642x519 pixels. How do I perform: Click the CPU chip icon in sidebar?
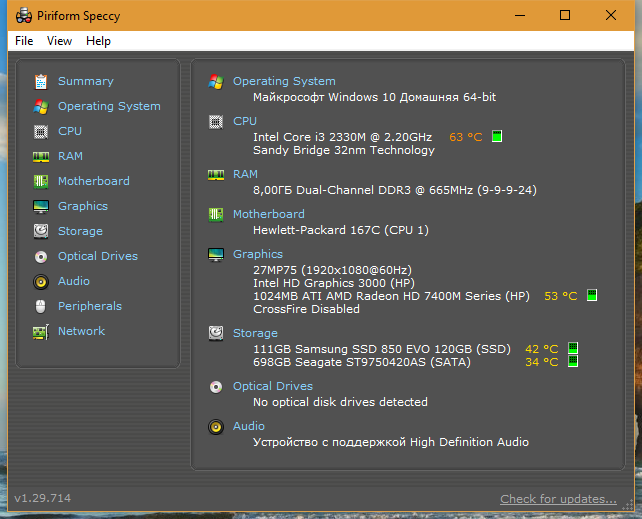coord(41,132)
